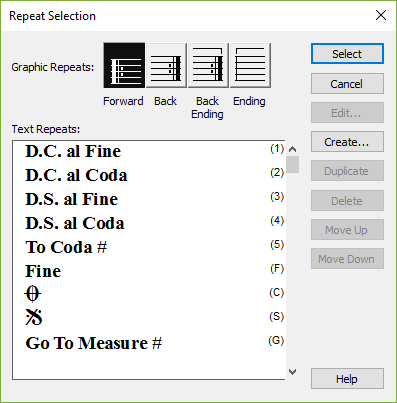Click the Text Repeats scrollbar thumb
Viewport: 397px width, 403px height.
(x=292, y=164)
